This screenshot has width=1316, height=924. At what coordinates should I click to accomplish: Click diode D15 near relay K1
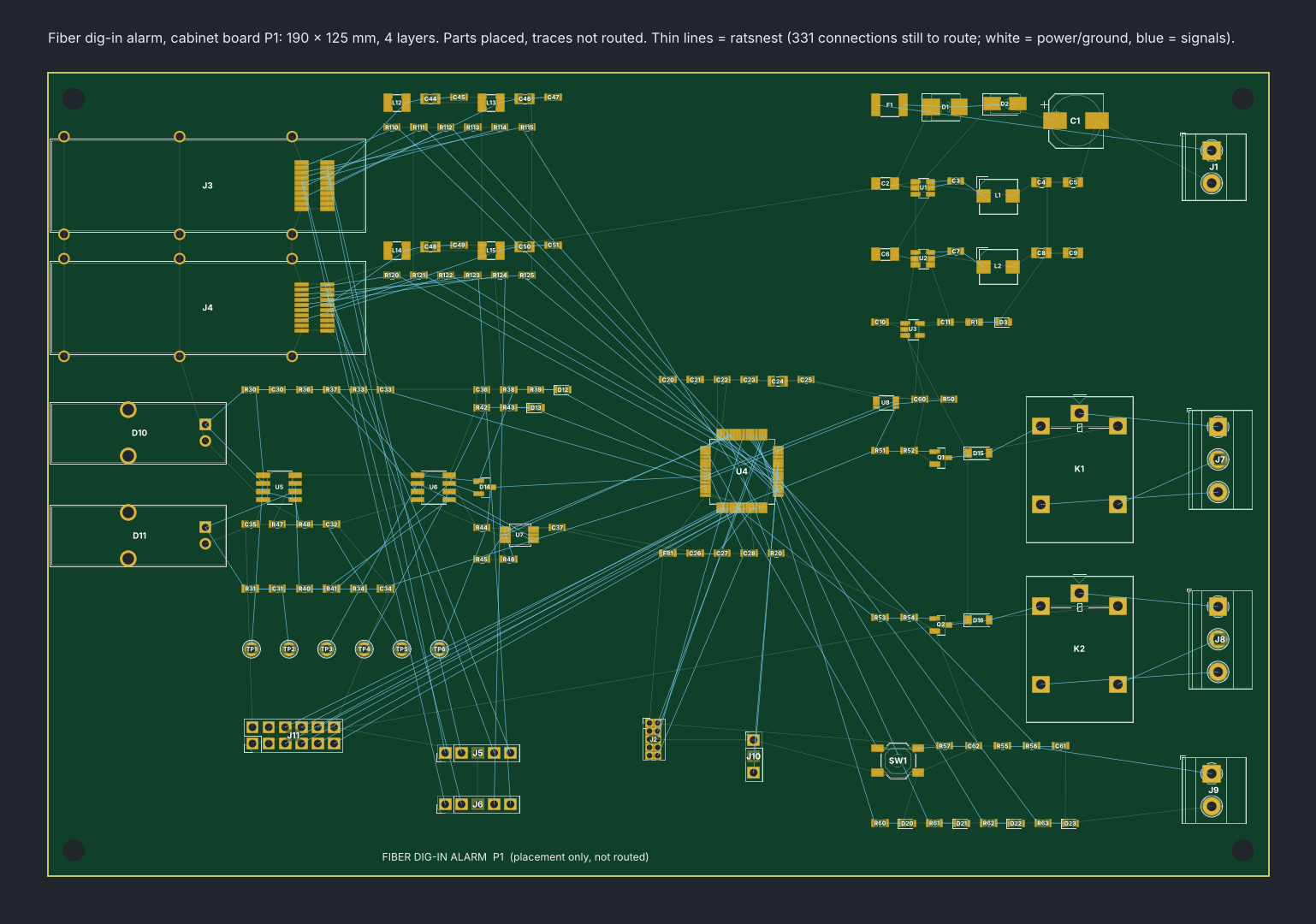978,453
